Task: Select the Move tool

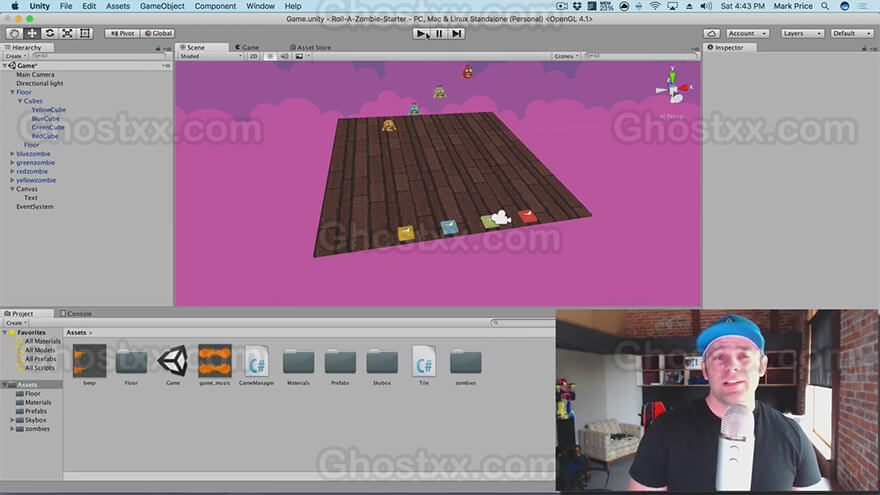Action: pyautogui.click(x=31, y=34)
